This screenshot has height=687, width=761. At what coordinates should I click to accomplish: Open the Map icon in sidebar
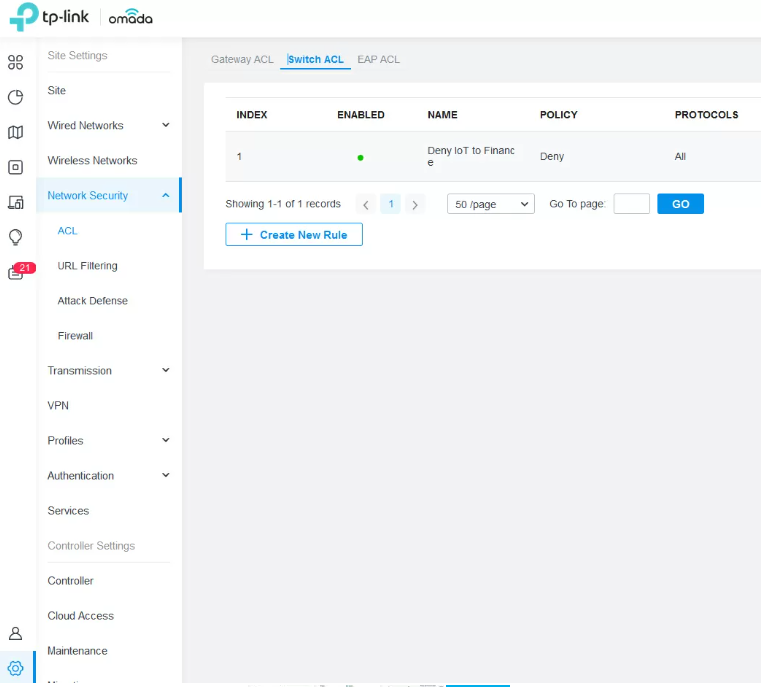(15, 133)
